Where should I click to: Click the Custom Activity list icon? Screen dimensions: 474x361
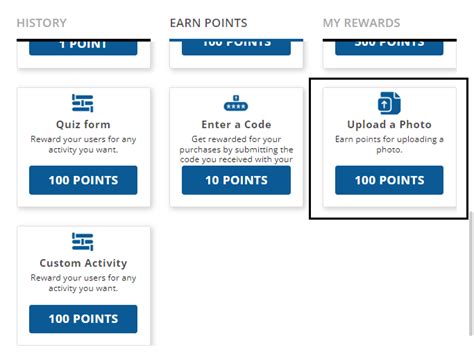click(83, 242)
